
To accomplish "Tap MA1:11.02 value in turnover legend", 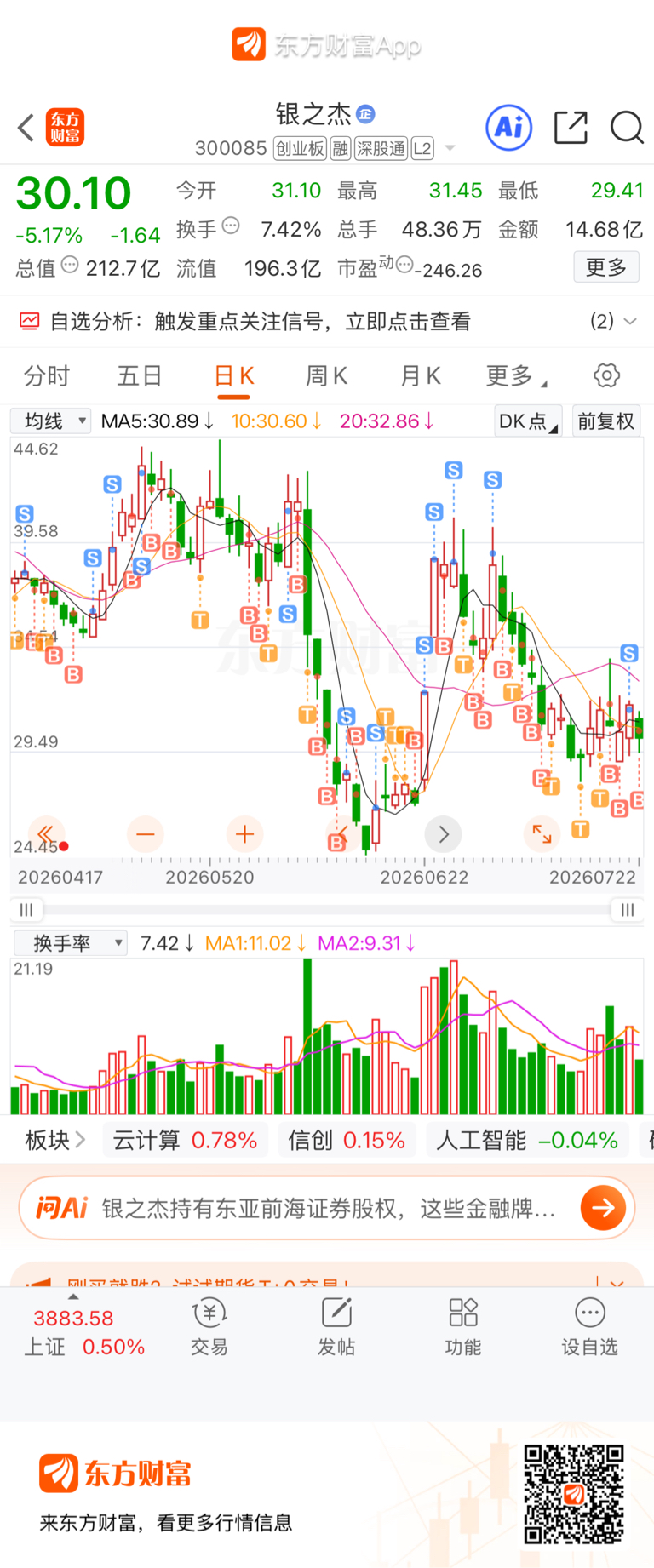I will (255, 942).
